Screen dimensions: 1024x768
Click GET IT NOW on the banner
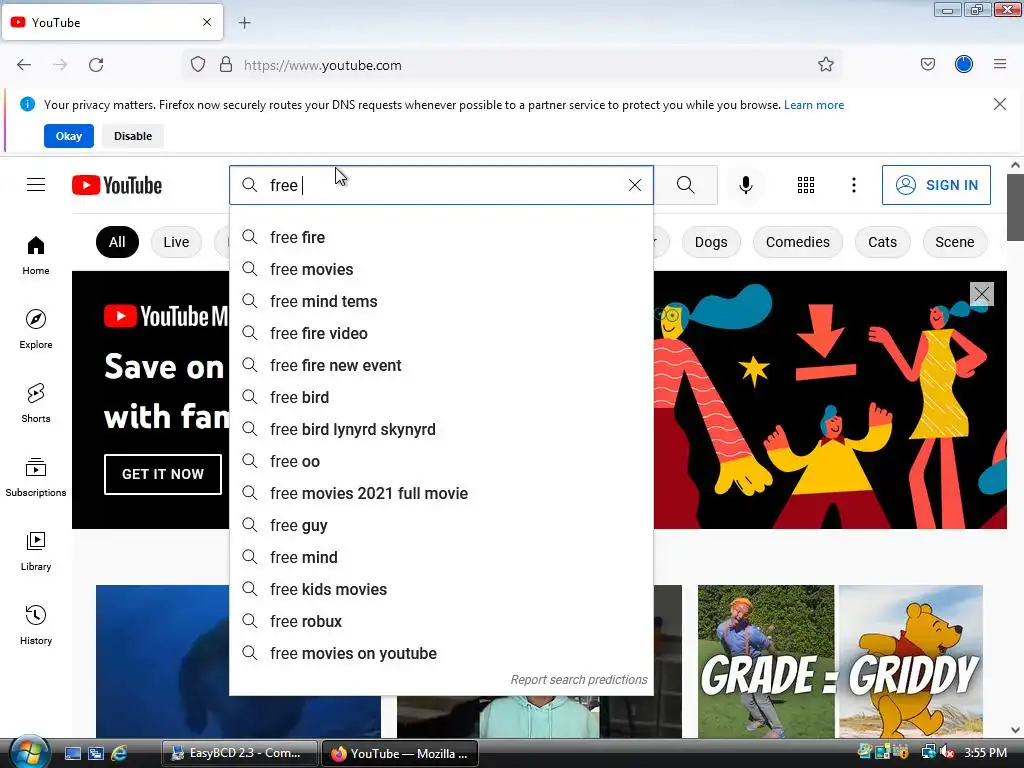click(163, 474)
